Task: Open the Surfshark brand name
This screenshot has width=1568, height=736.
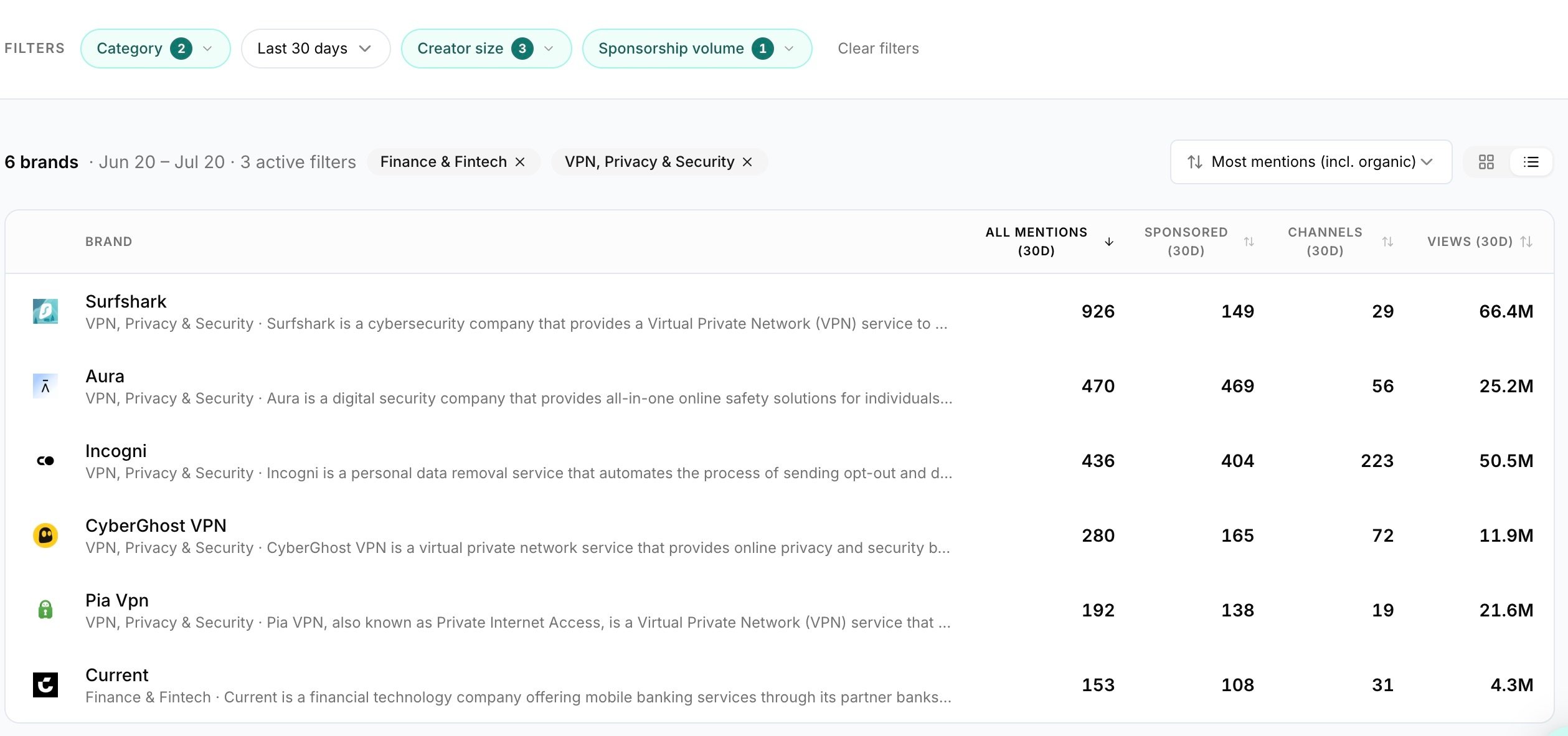Action: point(126,301)
